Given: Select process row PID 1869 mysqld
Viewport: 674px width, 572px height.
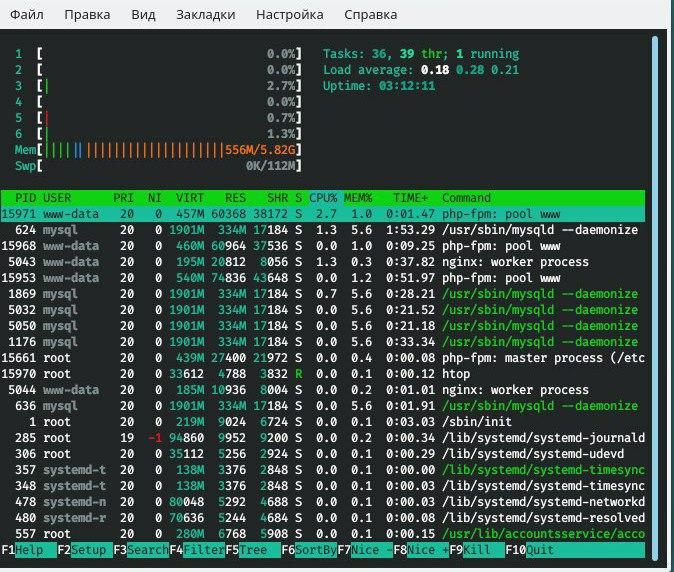Looking at the screenshot, I should (x=323, y=294).
